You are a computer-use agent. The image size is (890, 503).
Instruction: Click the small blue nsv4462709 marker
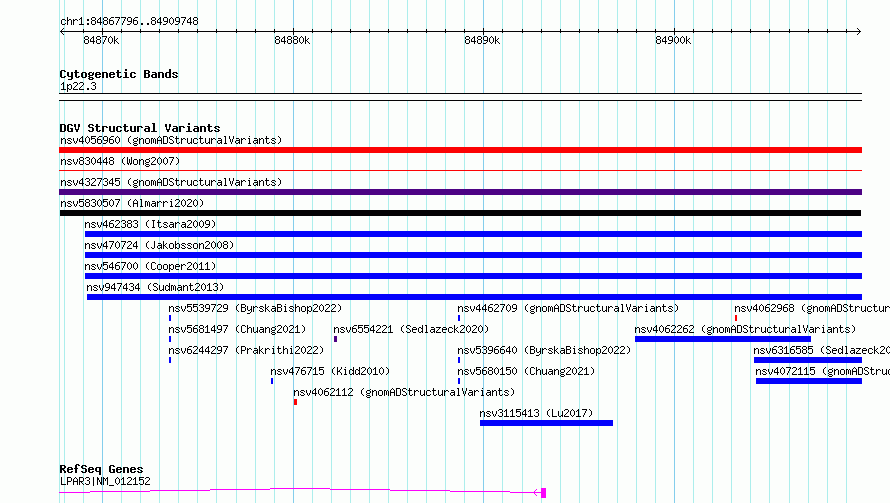pos(459,318)
